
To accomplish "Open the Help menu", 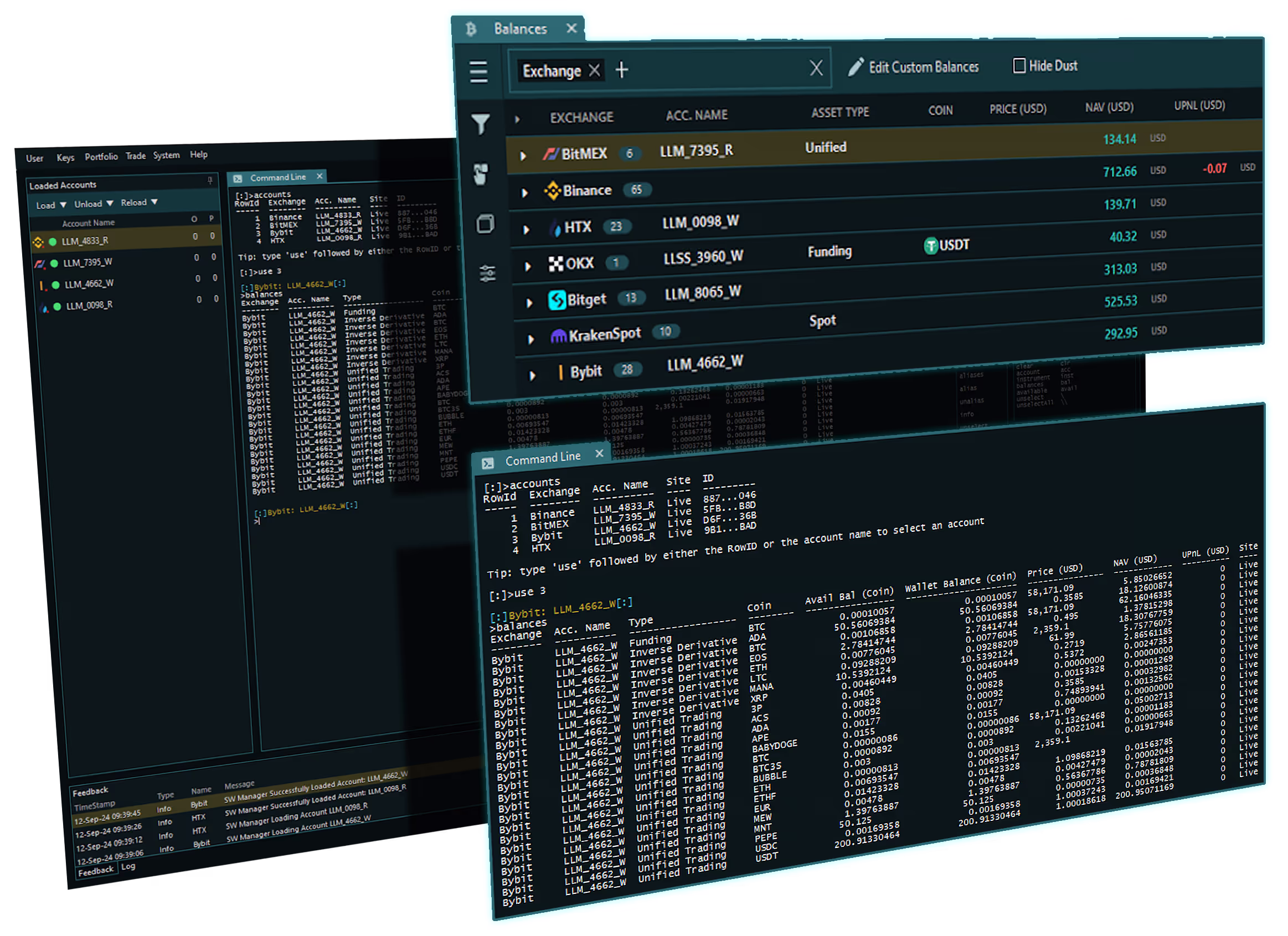I will (198, 154).
